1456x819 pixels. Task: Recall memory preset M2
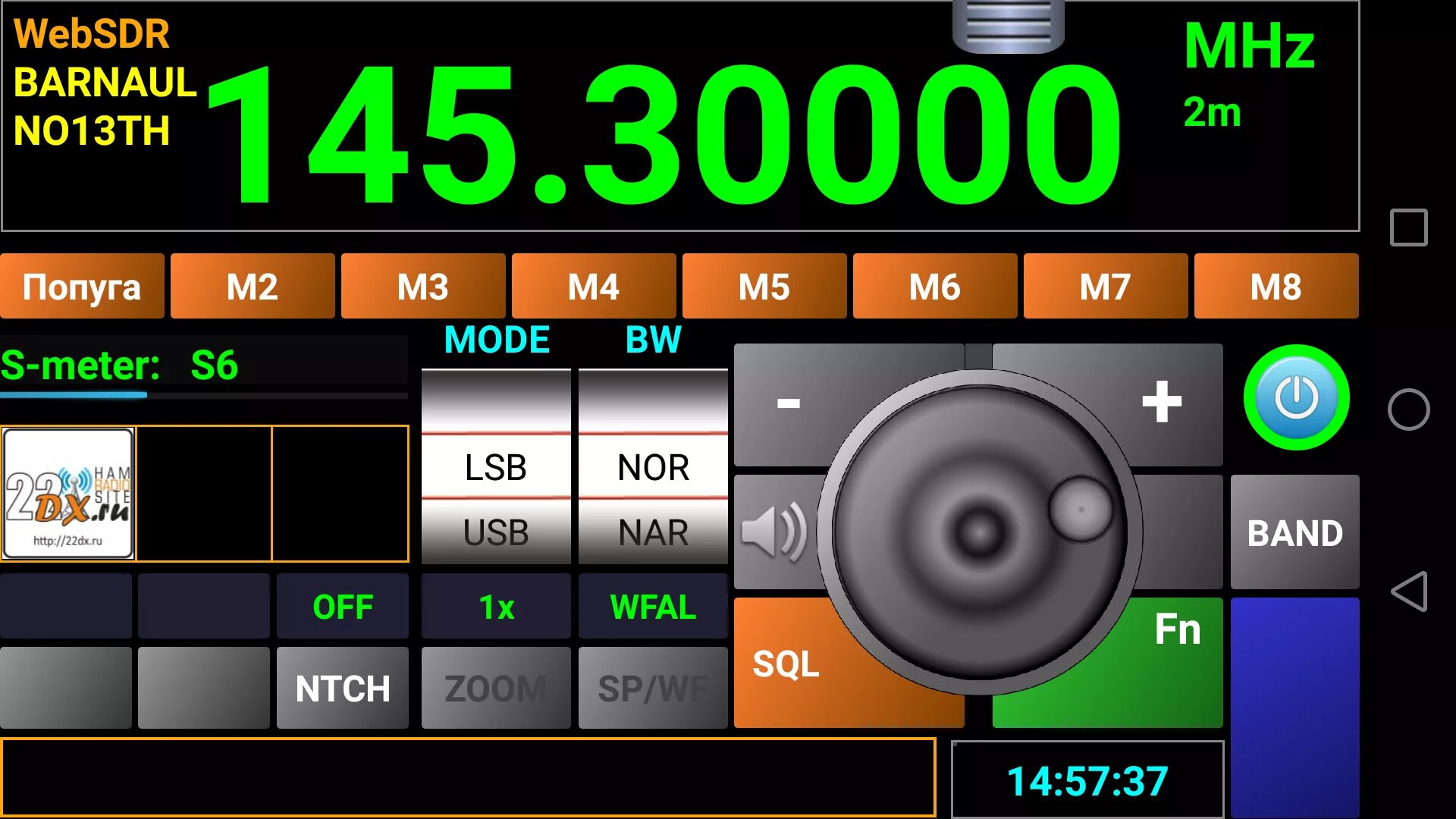click(253, 287)
